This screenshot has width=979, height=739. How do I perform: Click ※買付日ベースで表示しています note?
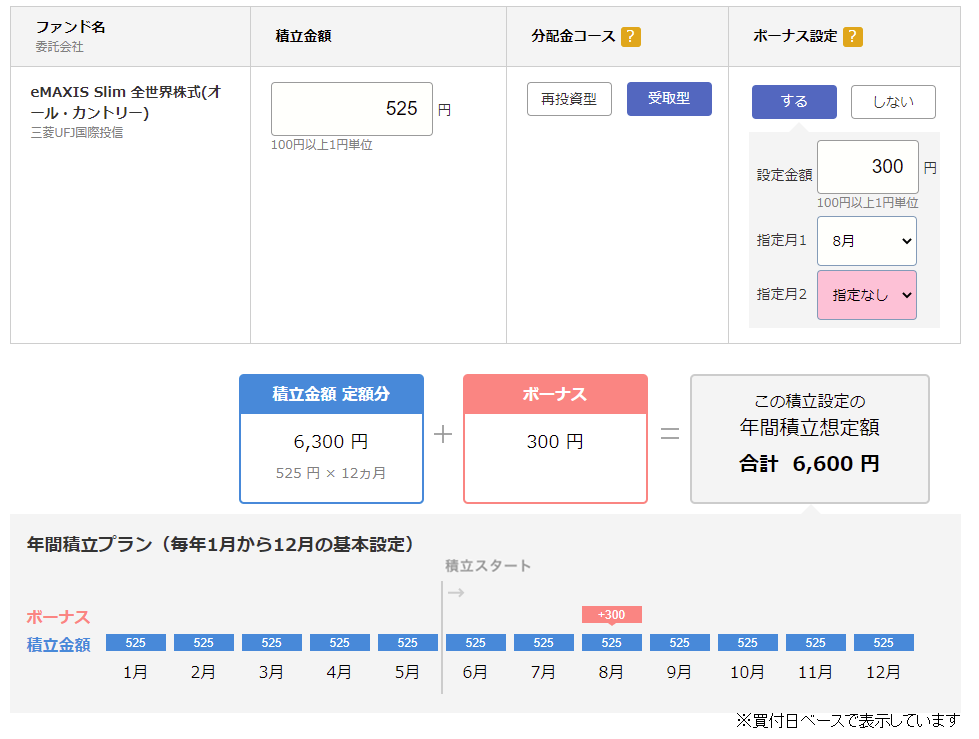pyautogui.click(x=848, y=721)
